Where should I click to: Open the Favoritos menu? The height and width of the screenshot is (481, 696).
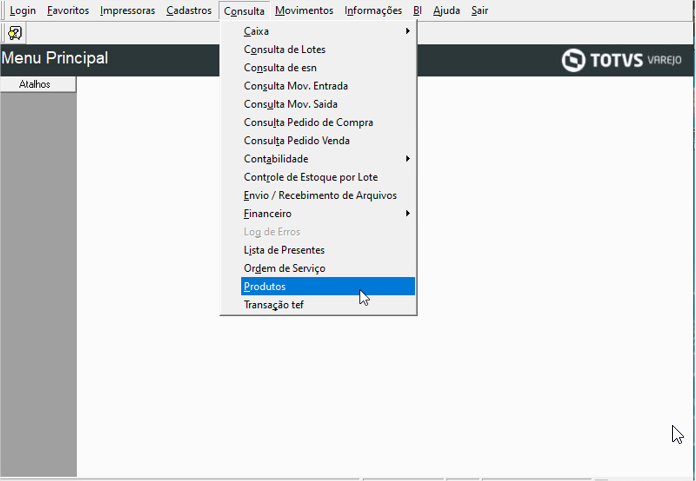click(68, 10)
